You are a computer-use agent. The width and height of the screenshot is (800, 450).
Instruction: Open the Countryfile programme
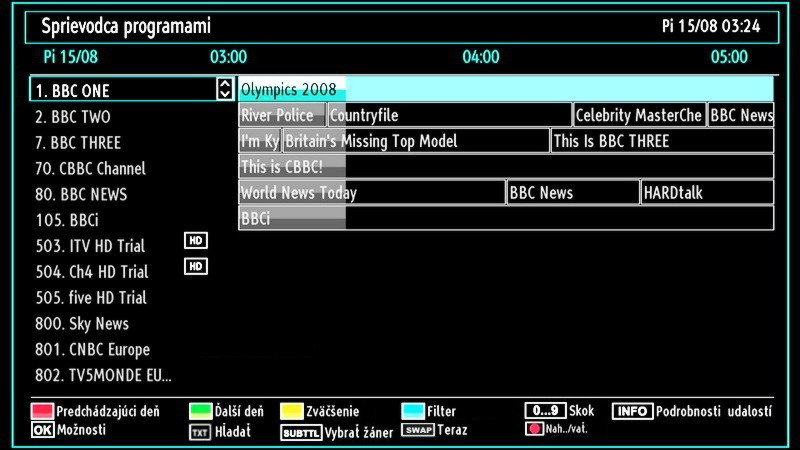[449, 115]
